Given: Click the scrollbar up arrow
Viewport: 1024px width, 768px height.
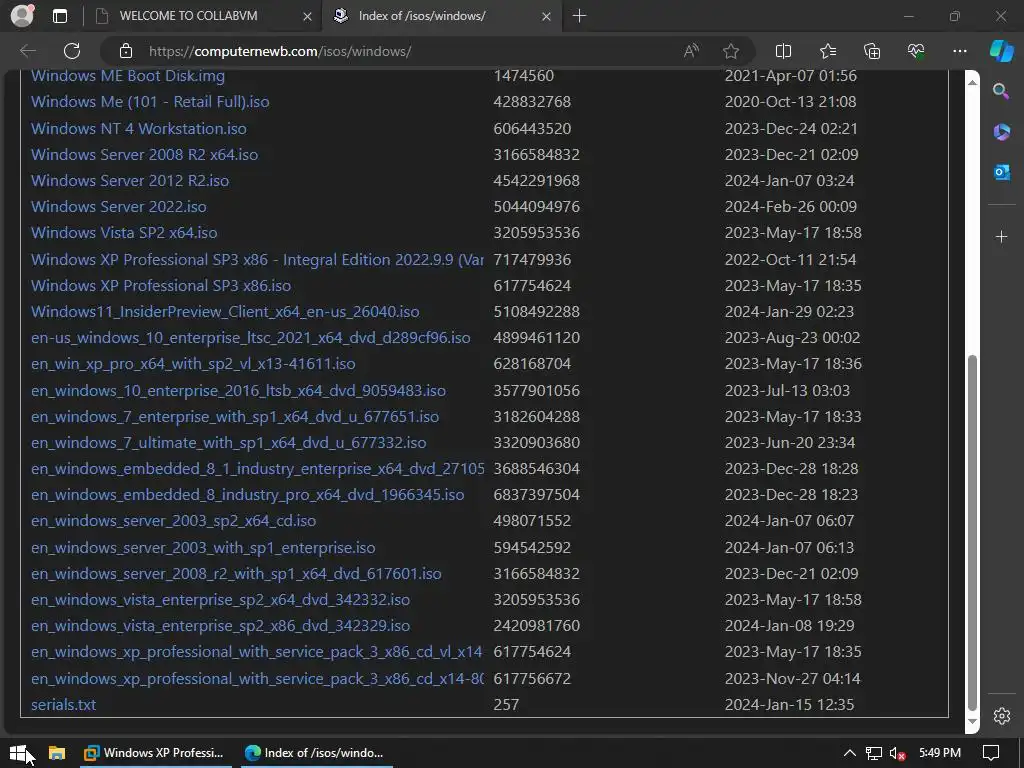Looking at the screenshot, I should [x=972, y=82].
